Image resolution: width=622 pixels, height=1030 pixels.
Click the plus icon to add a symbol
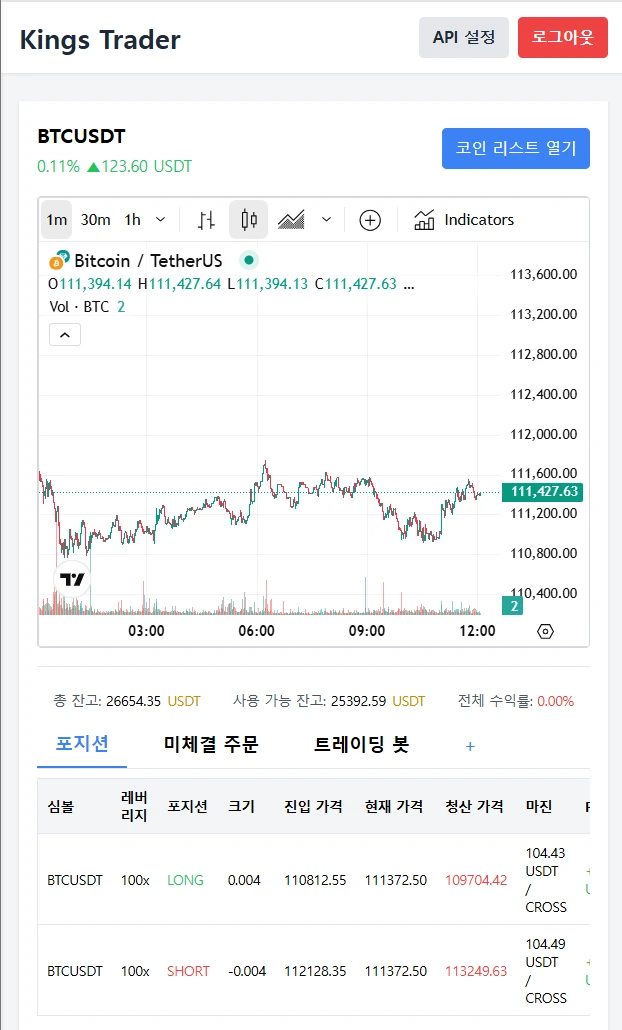tap(370, 219)
